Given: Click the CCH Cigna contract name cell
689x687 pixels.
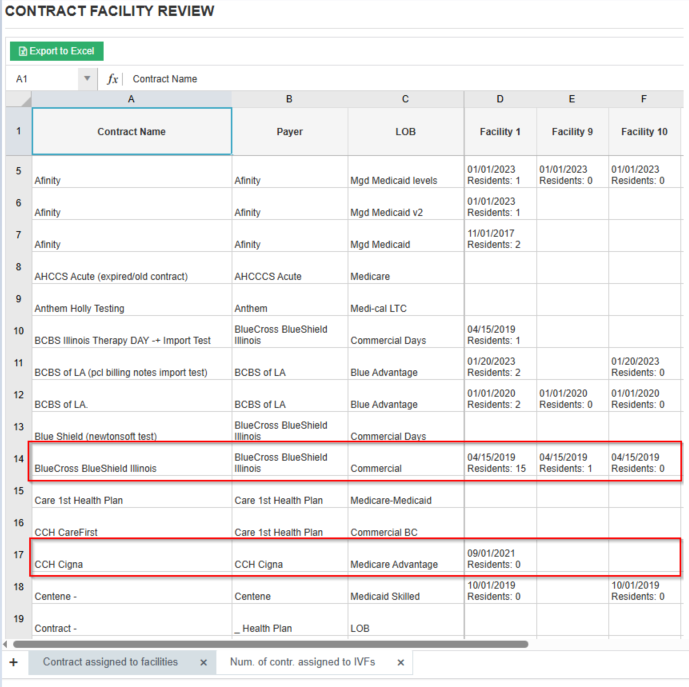Looking at the screenshot, I should (x=131, y=555).
